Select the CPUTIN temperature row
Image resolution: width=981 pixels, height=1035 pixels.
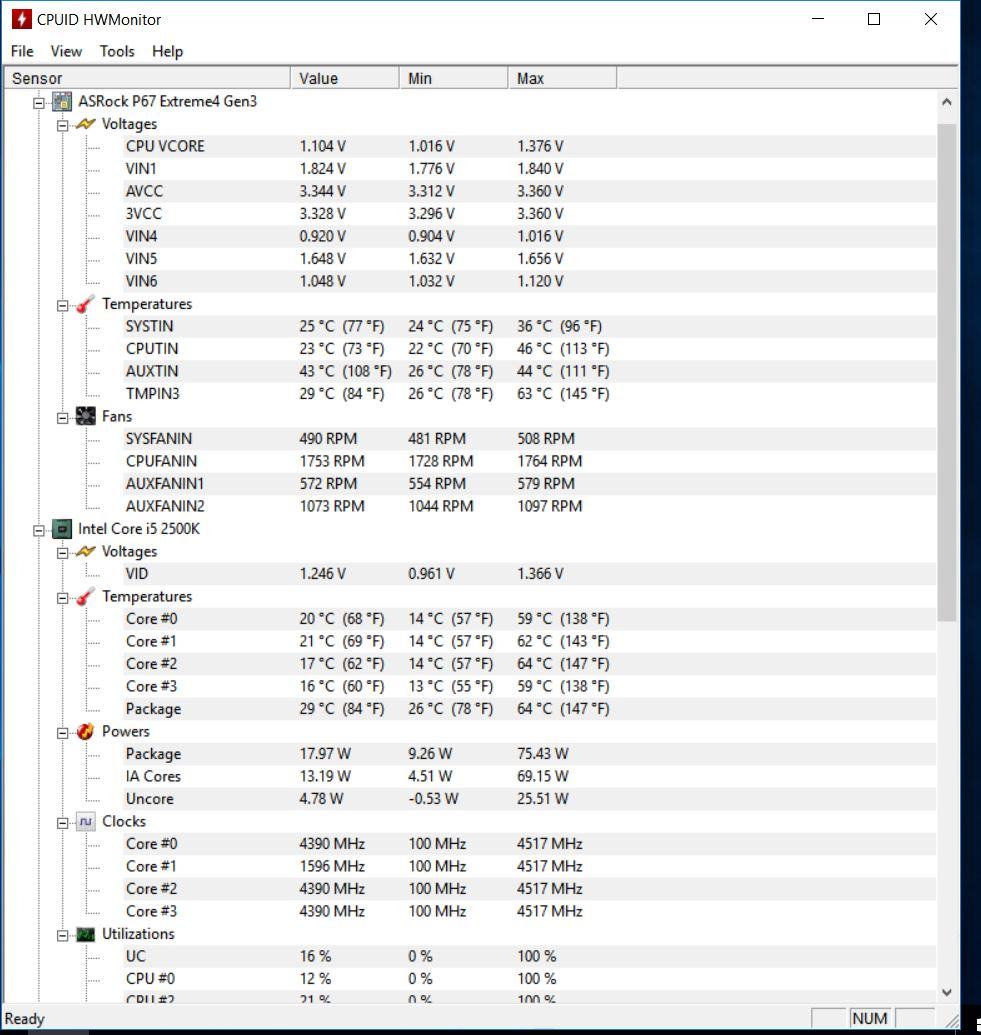pos(529,349)
